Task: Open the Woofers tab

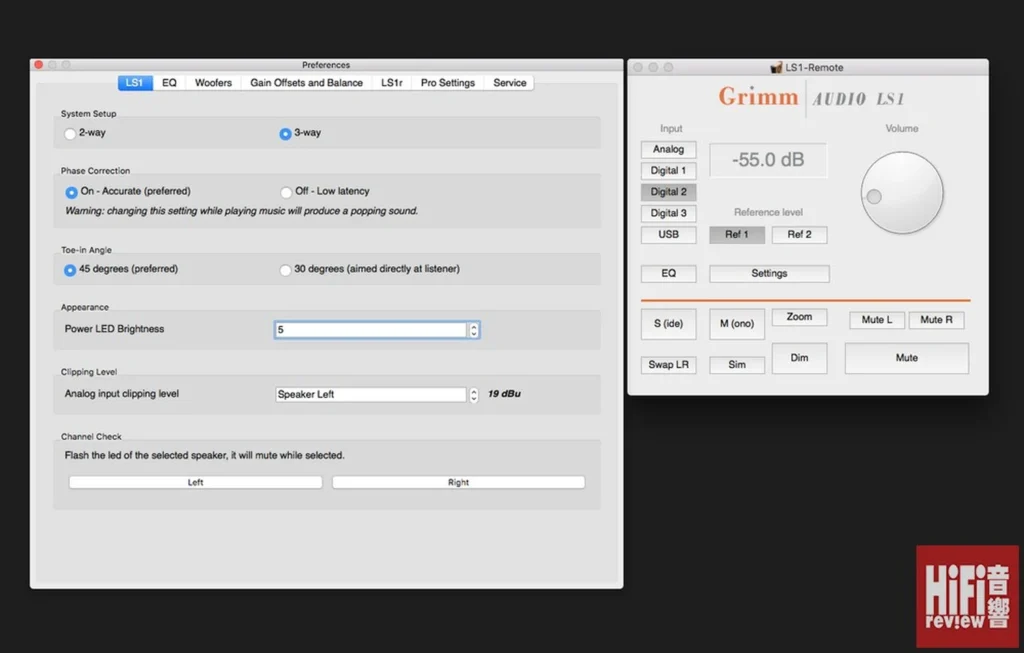Action: tap(213, 83)
